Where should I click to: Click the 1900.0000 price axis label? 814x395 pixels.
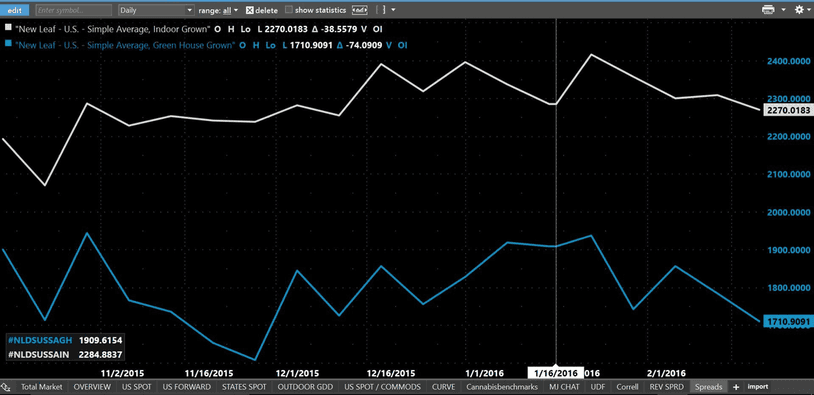point(788,250)
